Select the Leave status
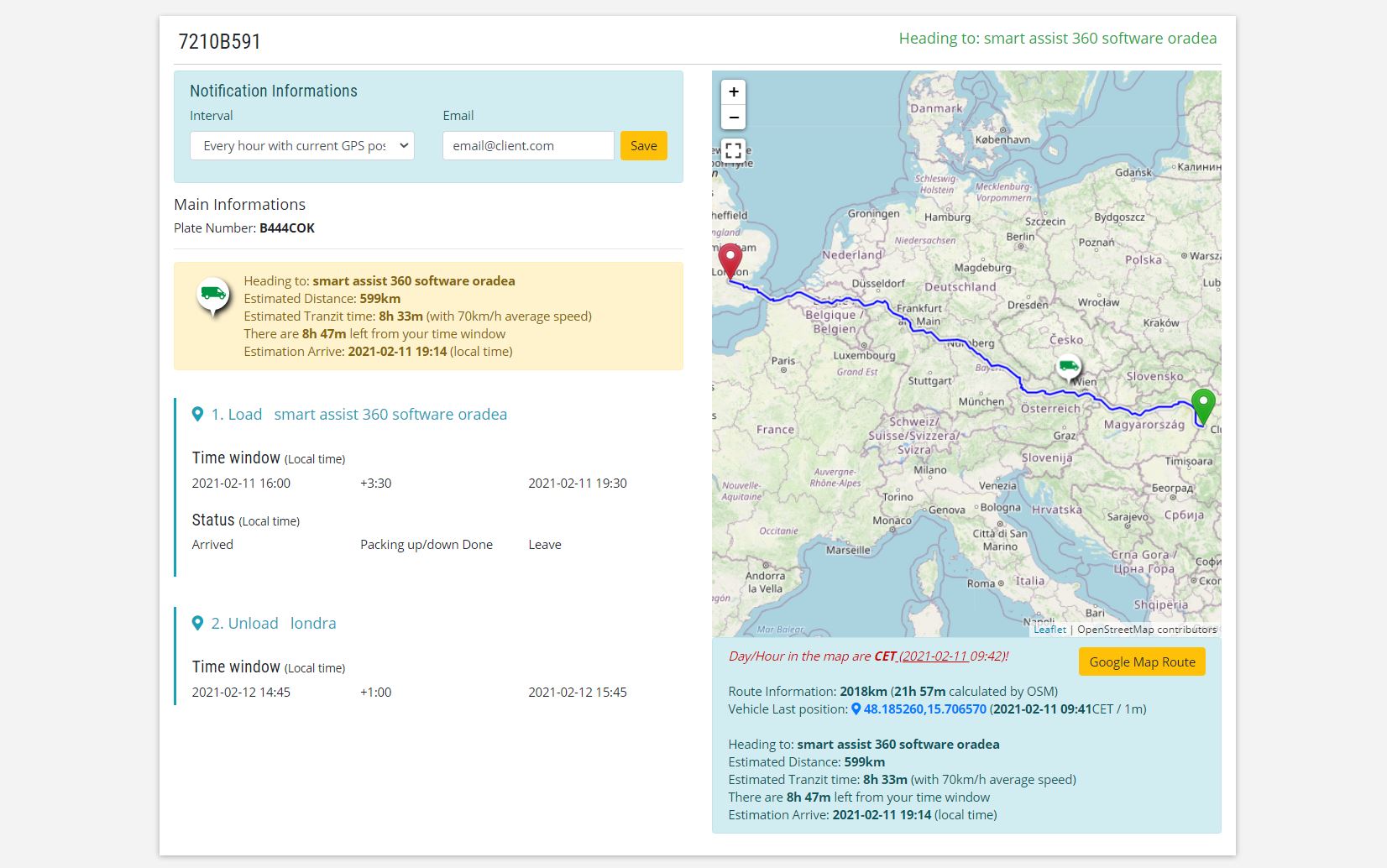The image size is (1387, 868). coord(545,544)
